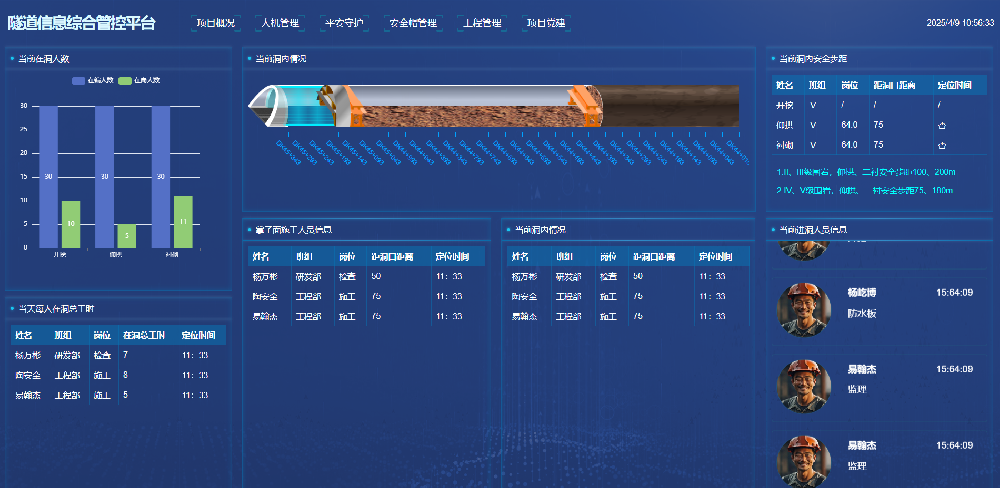1000x488 pixels.
Task: Click the 隧道信息综合管控平台 platform title
Action: (81, 22)
